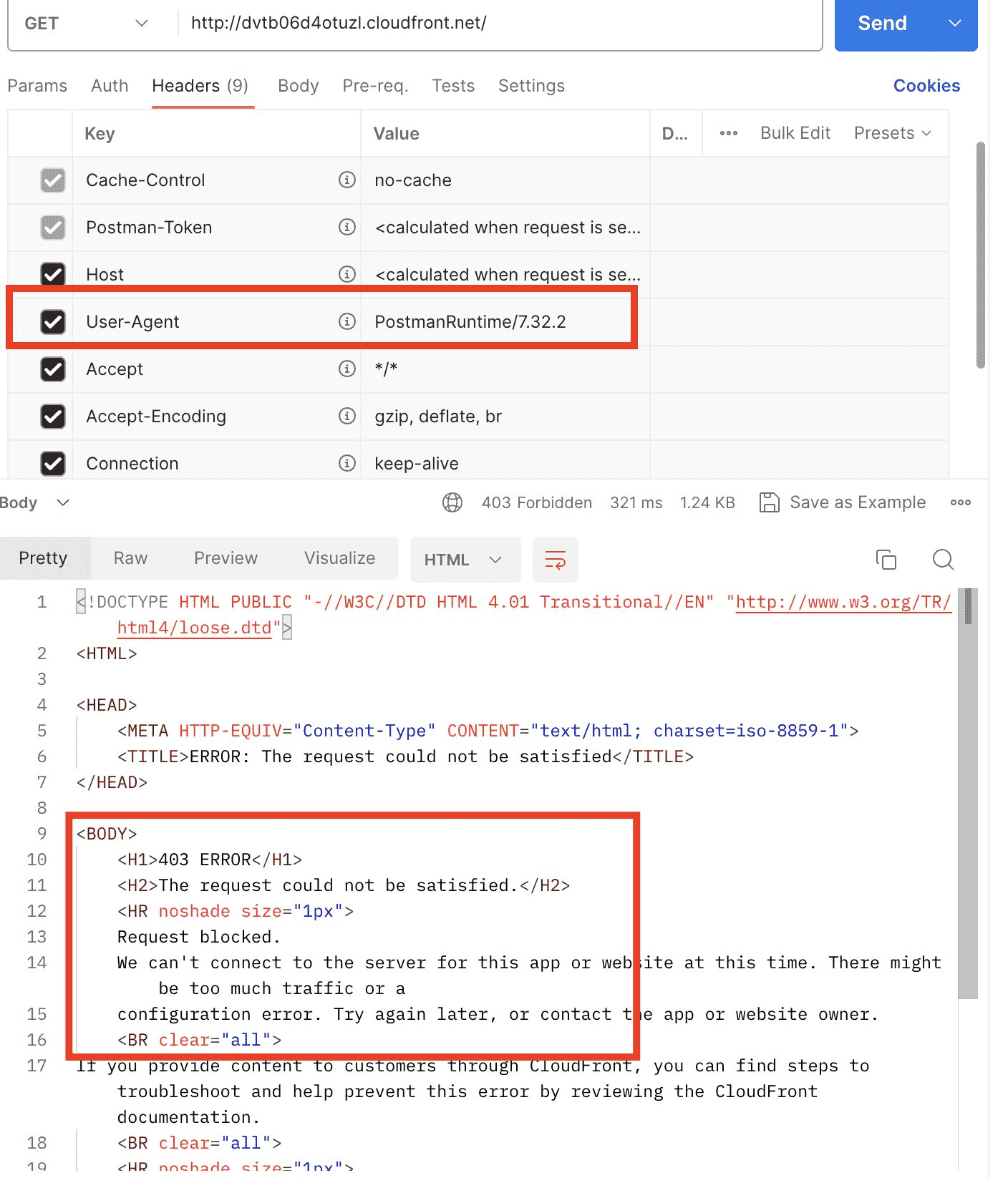The height and width of the screenshot is (1178, 1008).
Task: Click the */* Accept value cell
Action: [505, 369]
